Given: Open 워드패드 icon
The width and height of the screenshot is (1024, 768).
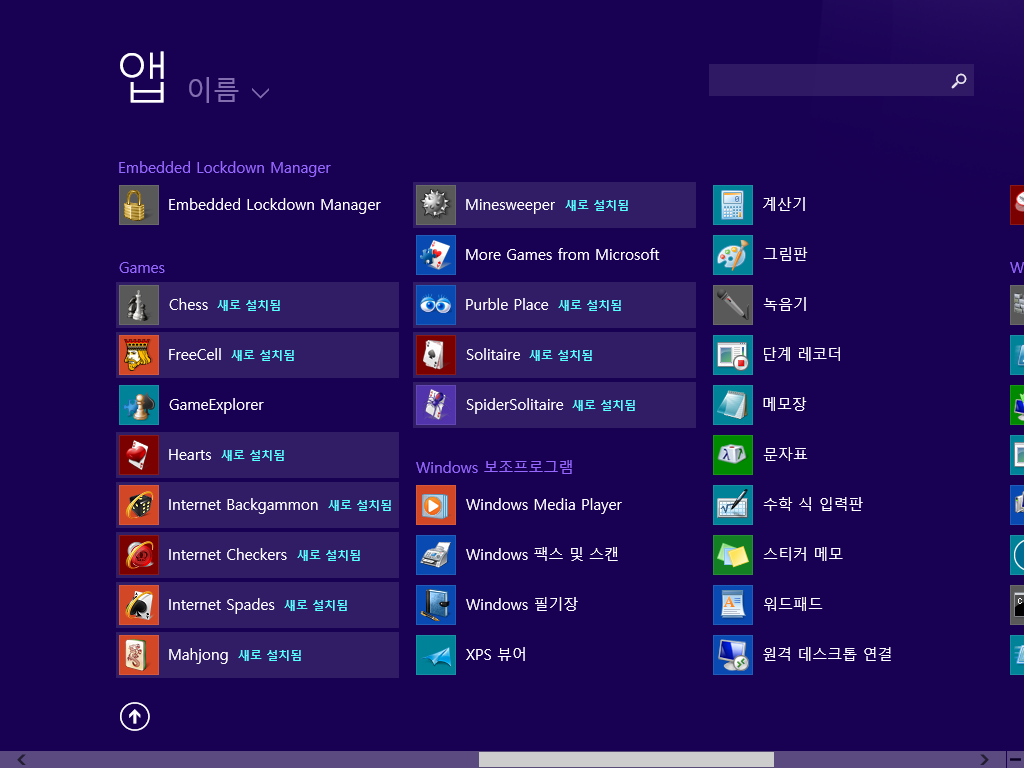Looking at the screenshot, I should click(x=733, y=605).
